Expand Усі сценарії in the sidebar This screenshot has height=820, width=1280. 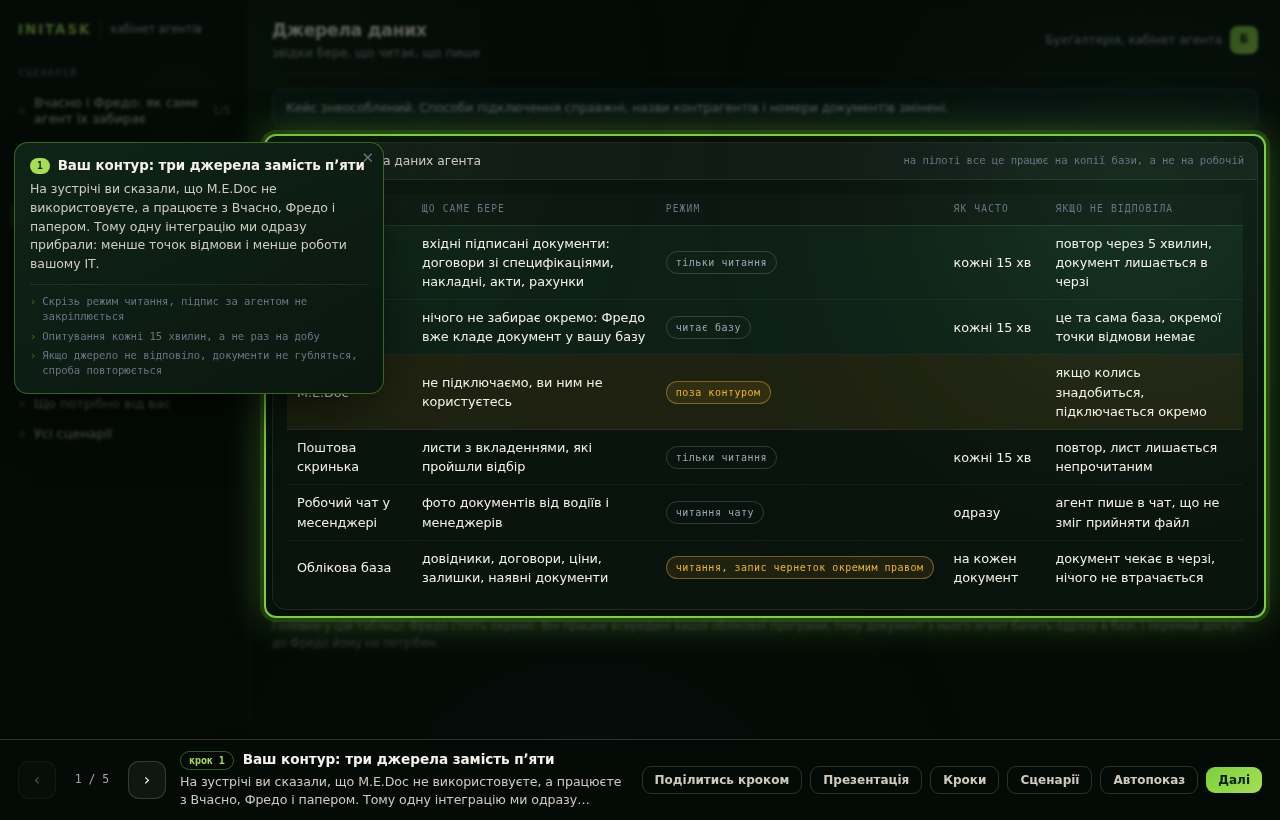(x=73, y=434)
